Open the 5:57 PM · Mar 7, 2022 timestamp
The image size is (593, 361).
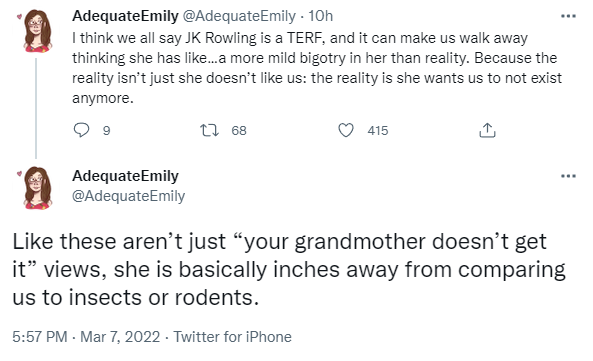tap(86, 336)
